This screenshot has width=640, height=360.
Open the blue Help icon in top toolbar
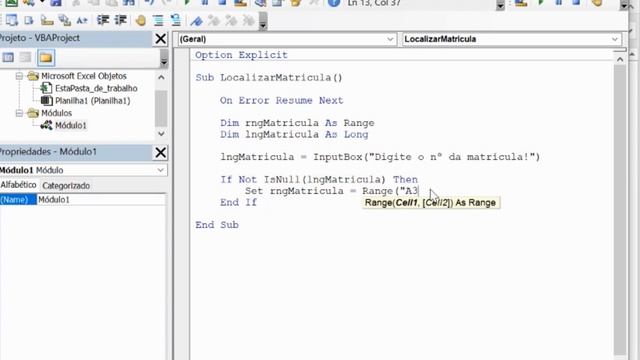tap(334, 3)
